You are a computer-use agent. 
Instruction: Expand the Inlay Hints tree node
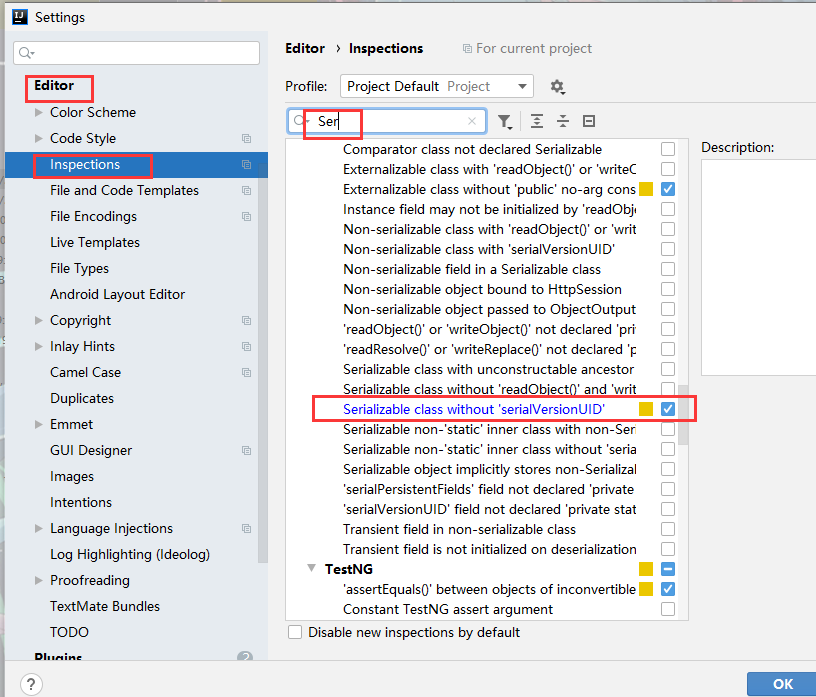point(39,346)
